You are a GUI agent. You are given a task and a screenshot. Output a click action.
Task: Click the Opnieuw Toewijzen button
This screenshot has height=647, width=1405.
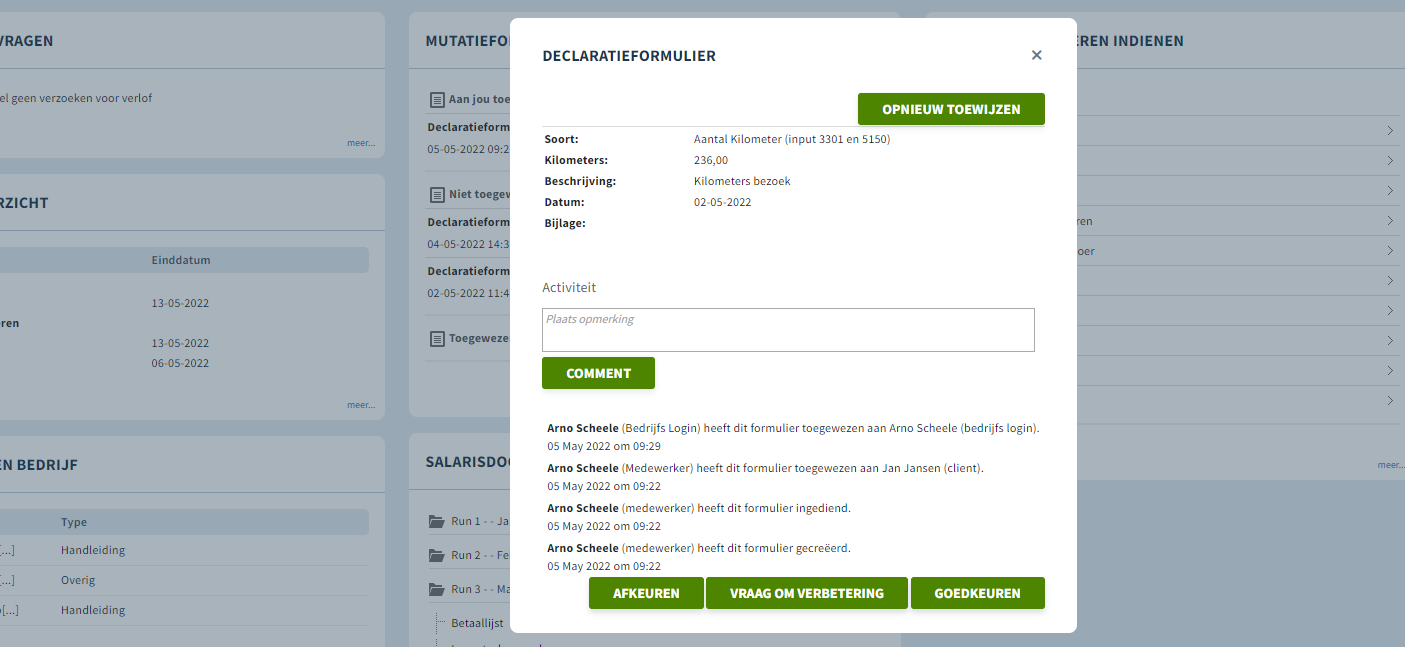pos(951,109)
